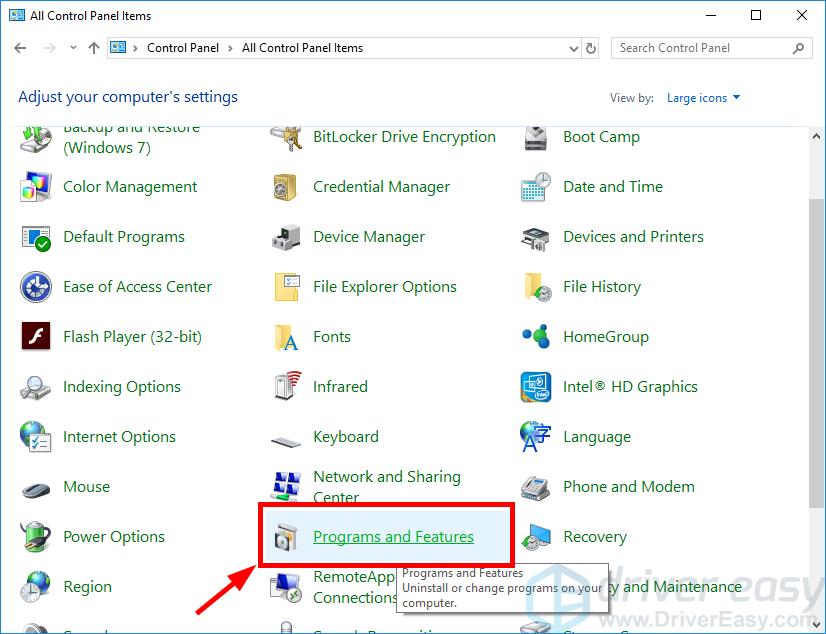The image size is (826, 634).
Task: Open the Recovery link
Action: pyautogui.click(x=595, y=537)
